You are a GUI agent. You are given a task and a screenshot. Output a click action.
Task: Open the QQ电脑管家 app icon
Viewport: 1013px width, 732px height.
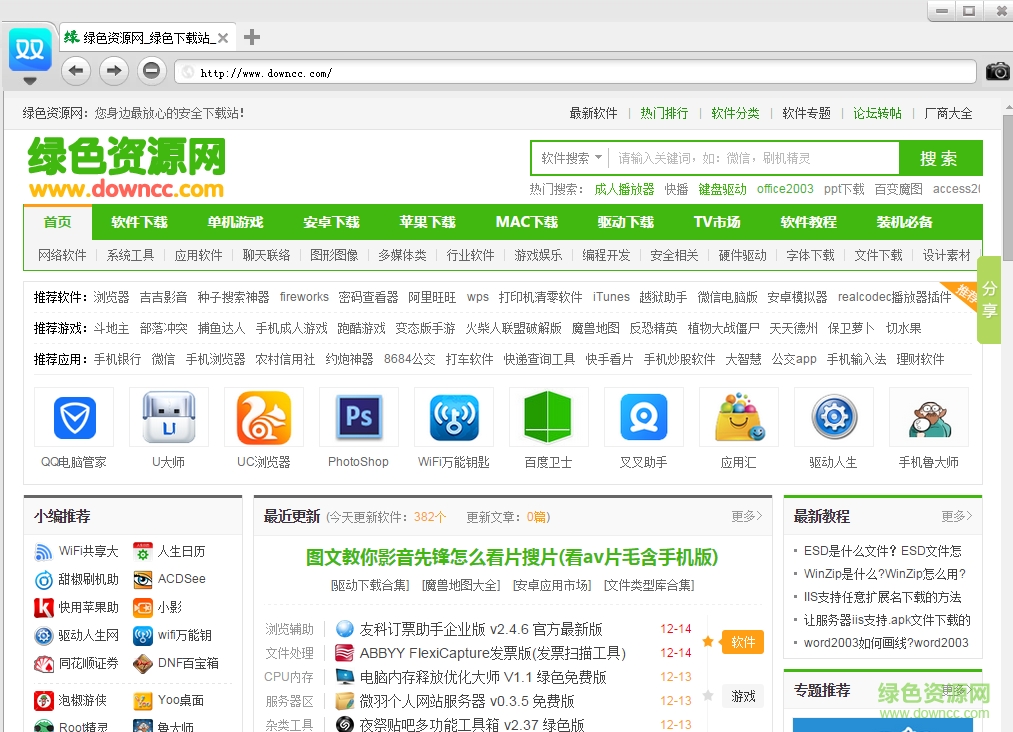tap(74, 418)
